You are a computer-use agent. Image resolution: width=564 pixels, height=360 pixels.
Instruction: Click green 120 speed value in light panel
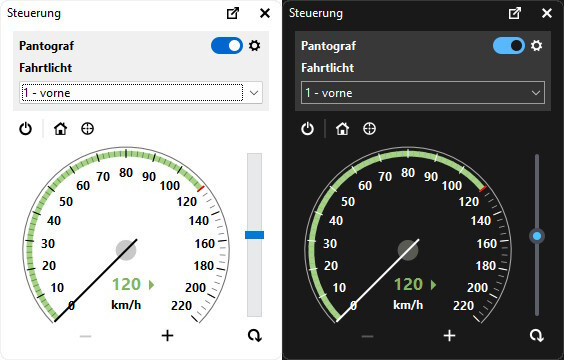pyautogui.click(x=126, y=284)
